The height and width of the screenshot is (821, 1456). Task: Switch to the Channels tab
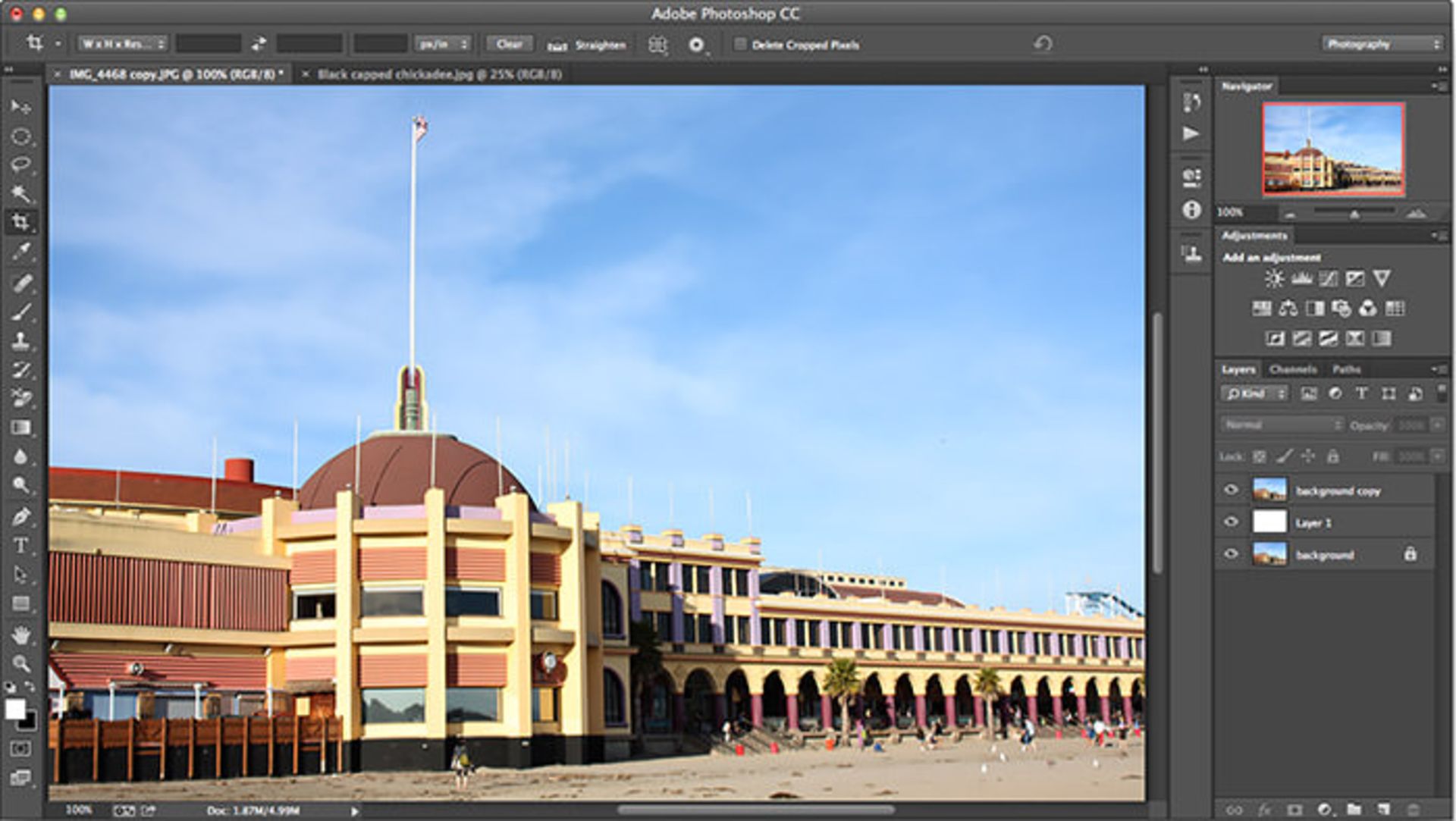pos(1292,369)
